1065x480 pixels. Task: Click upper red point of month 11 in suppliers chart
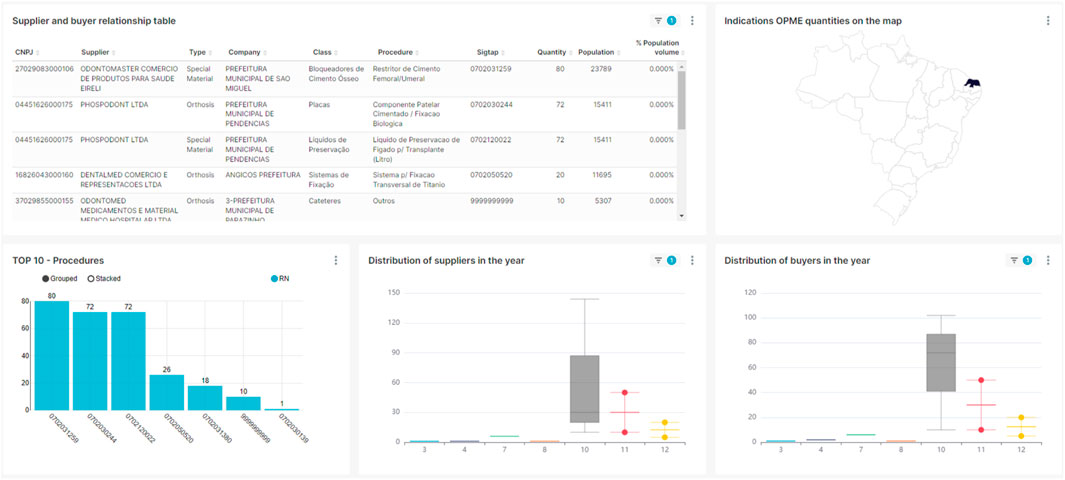624,392
